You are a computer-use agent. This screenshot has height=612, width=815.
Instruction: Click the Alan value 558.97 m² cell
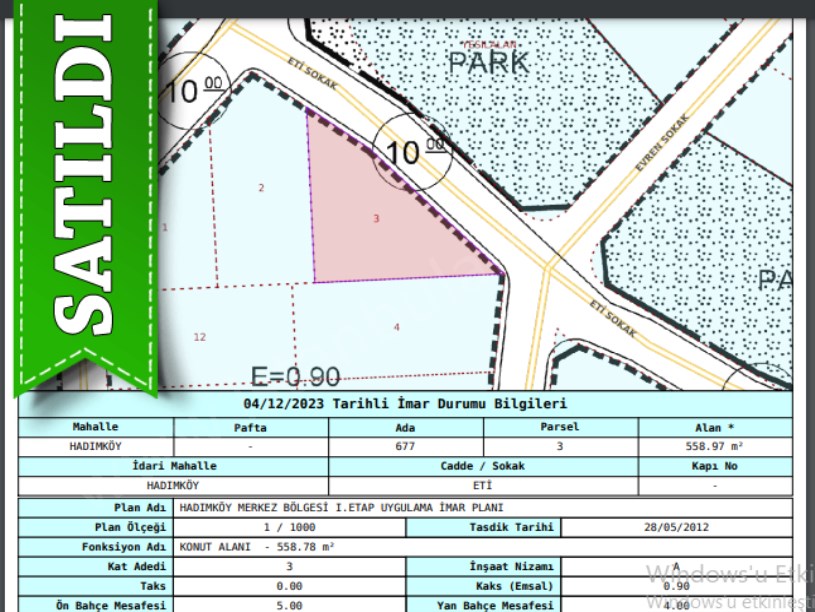pyautogui.click(x=714, y=446)
